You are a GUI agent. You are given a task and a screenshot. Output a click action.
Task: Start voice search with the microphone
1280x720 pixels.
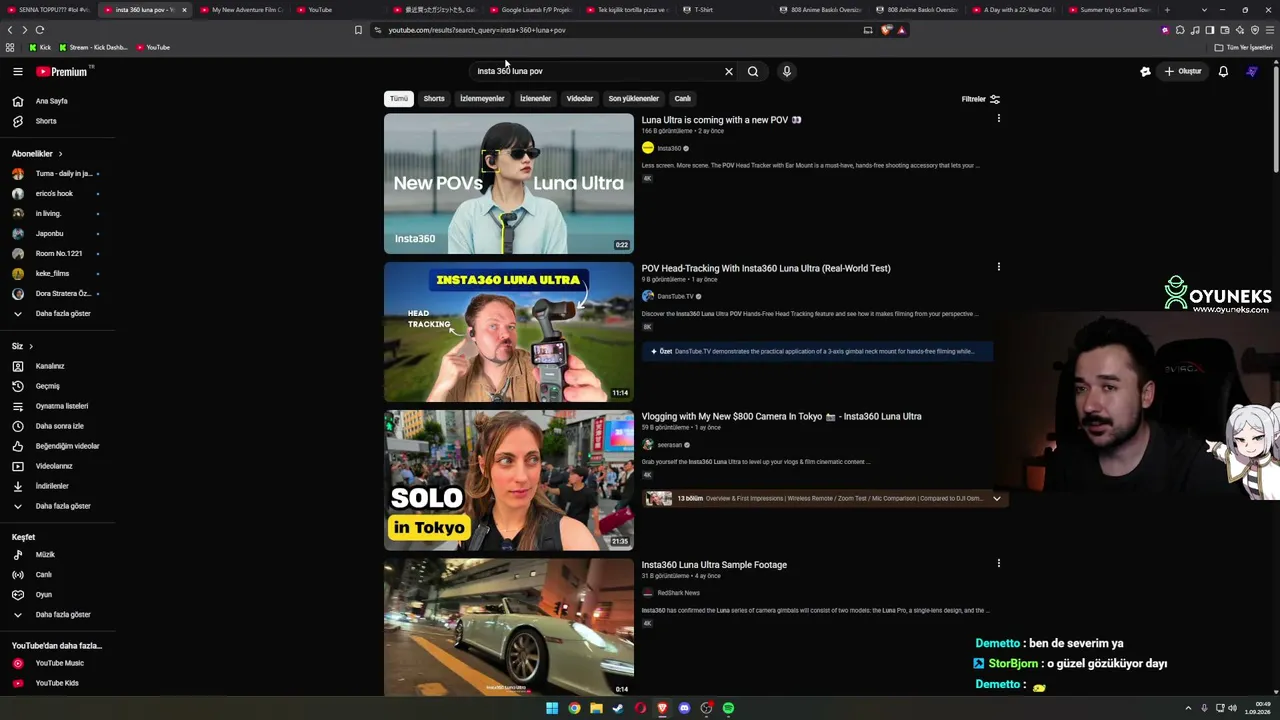(x=787, y=71)
